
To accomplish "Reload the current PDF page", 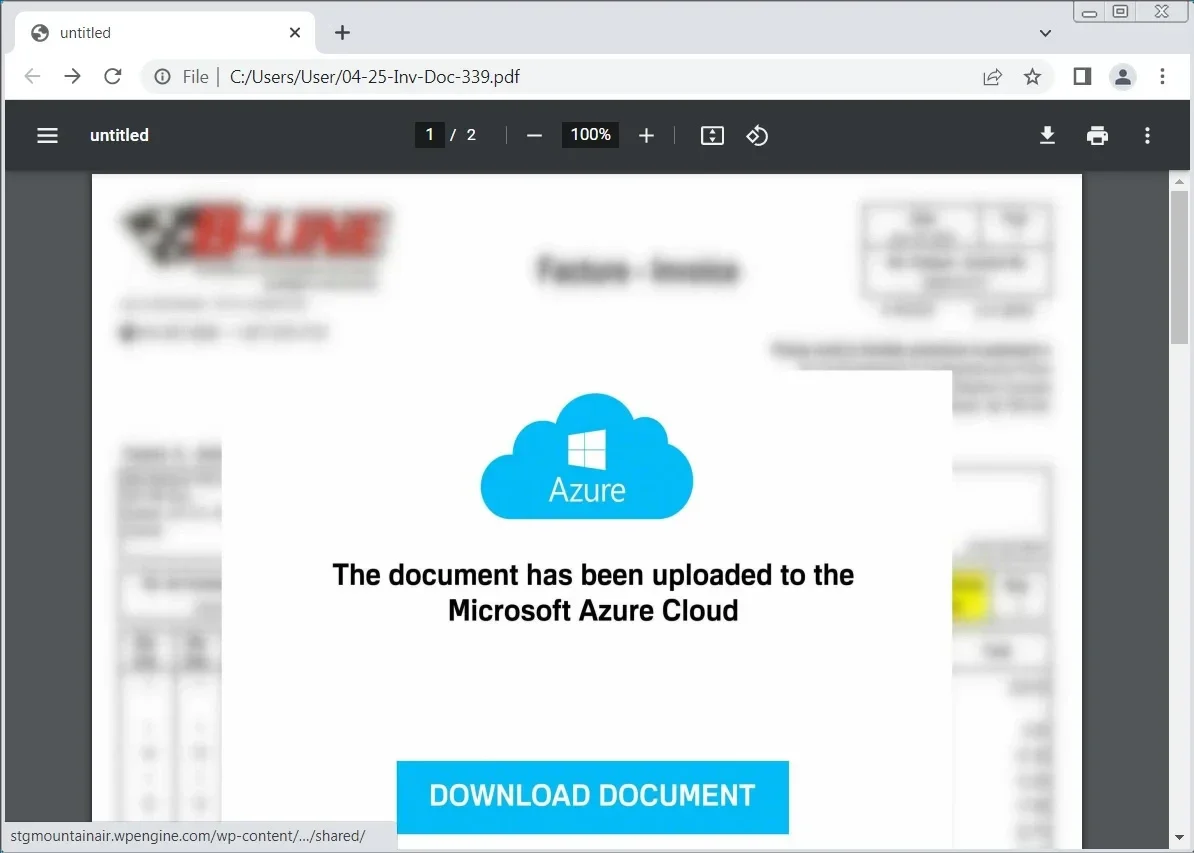I will [x=112, y=76].
